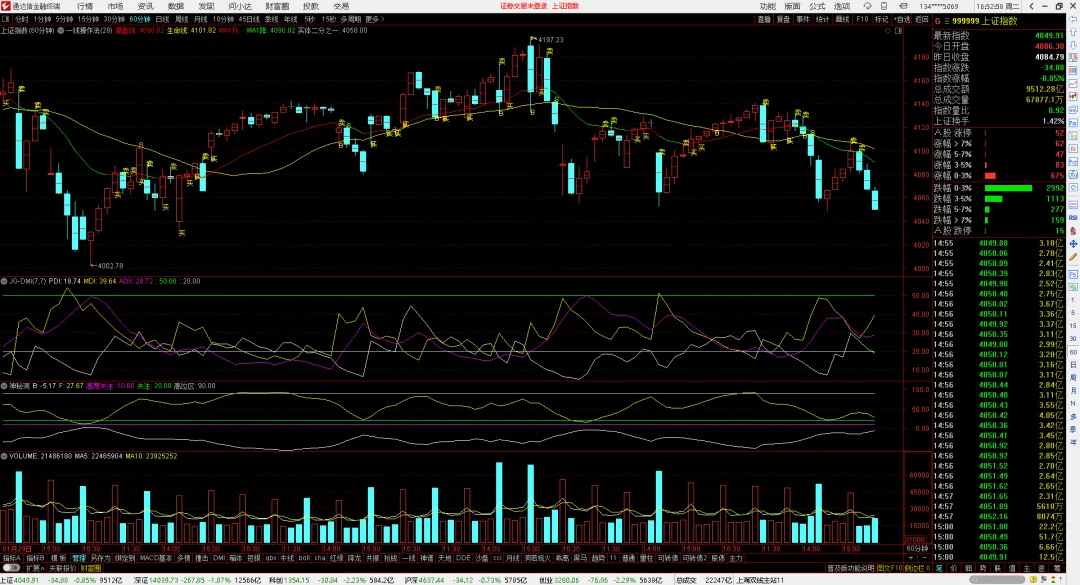
Task: Click the 月 period icon in right sidebar
Action: coord(1073,391)
